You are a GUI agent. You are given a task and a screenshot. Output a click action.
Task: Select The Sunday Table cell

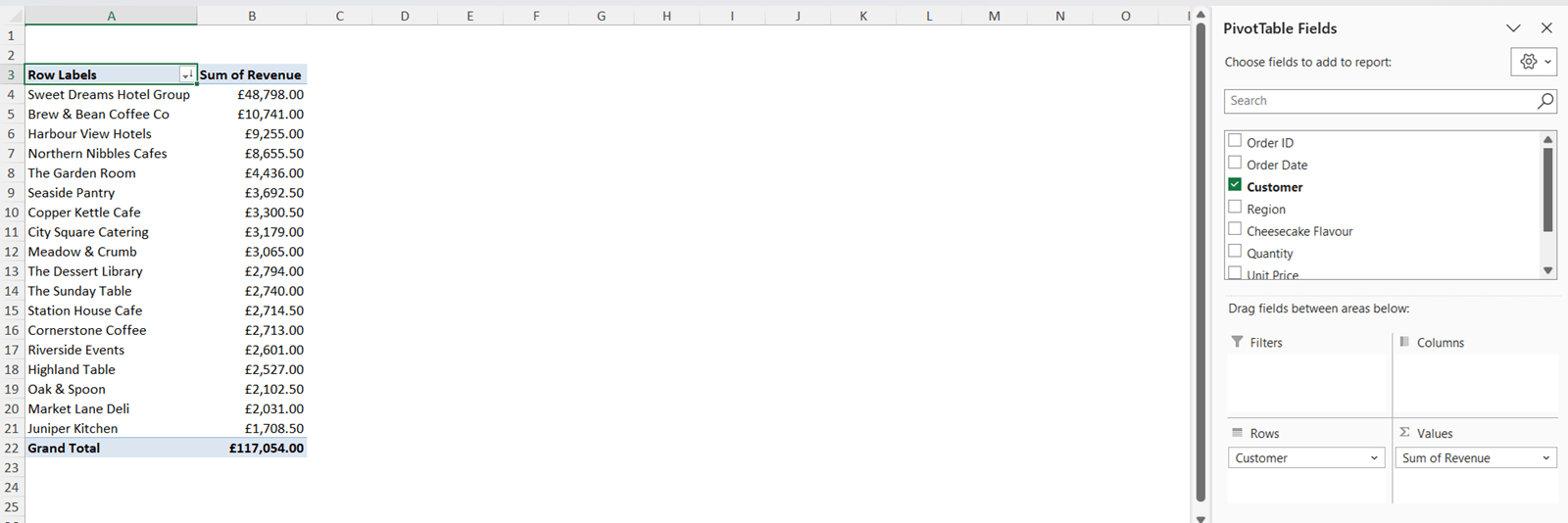(x=111, y=291)
